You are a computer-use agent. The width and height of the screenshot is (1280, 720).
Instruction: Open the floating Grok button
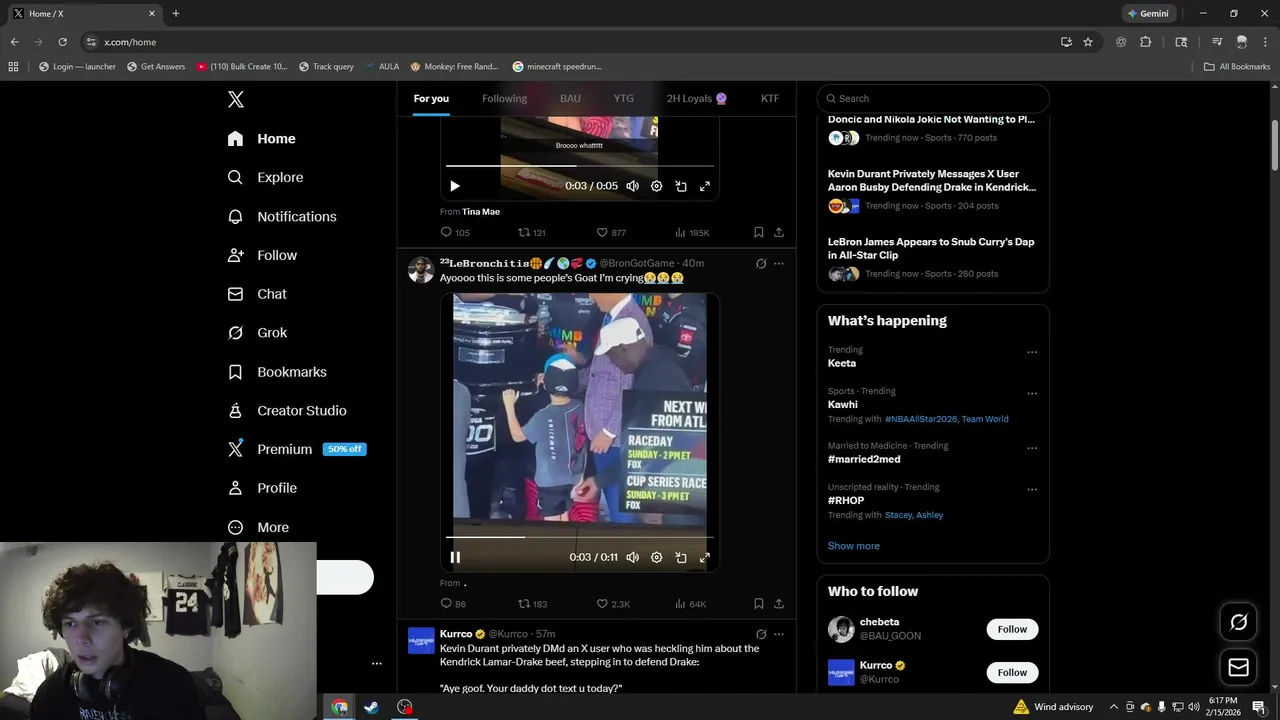(x=1238, y=622)
